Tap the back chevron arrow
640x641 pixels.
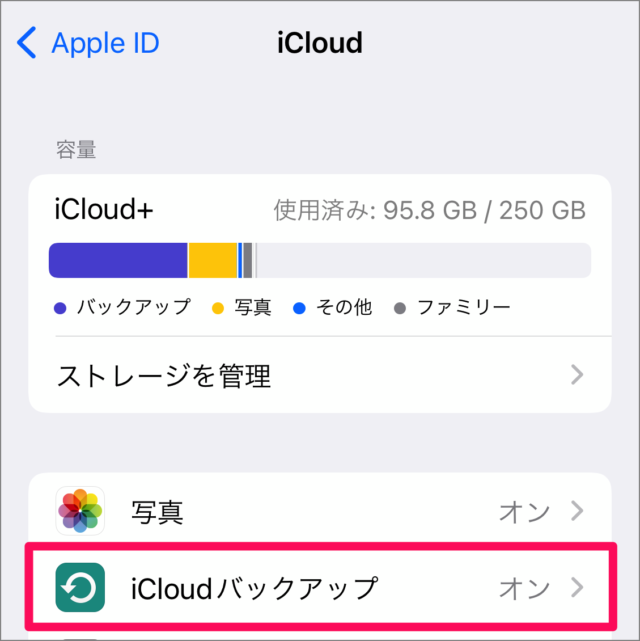pyautogui.click(x=27, y=43)
